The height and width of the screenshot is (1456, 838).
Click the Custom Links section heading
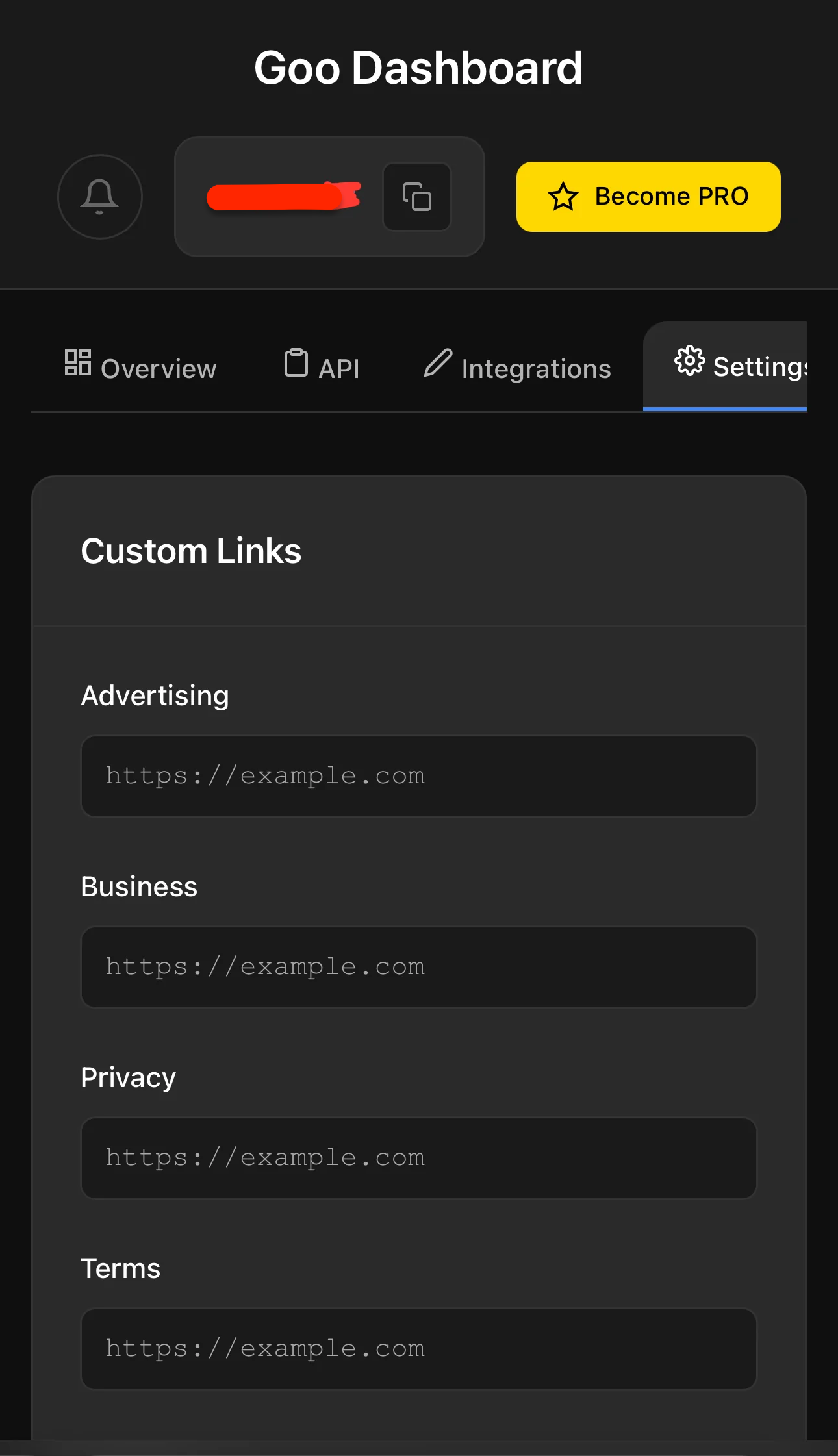191,551
